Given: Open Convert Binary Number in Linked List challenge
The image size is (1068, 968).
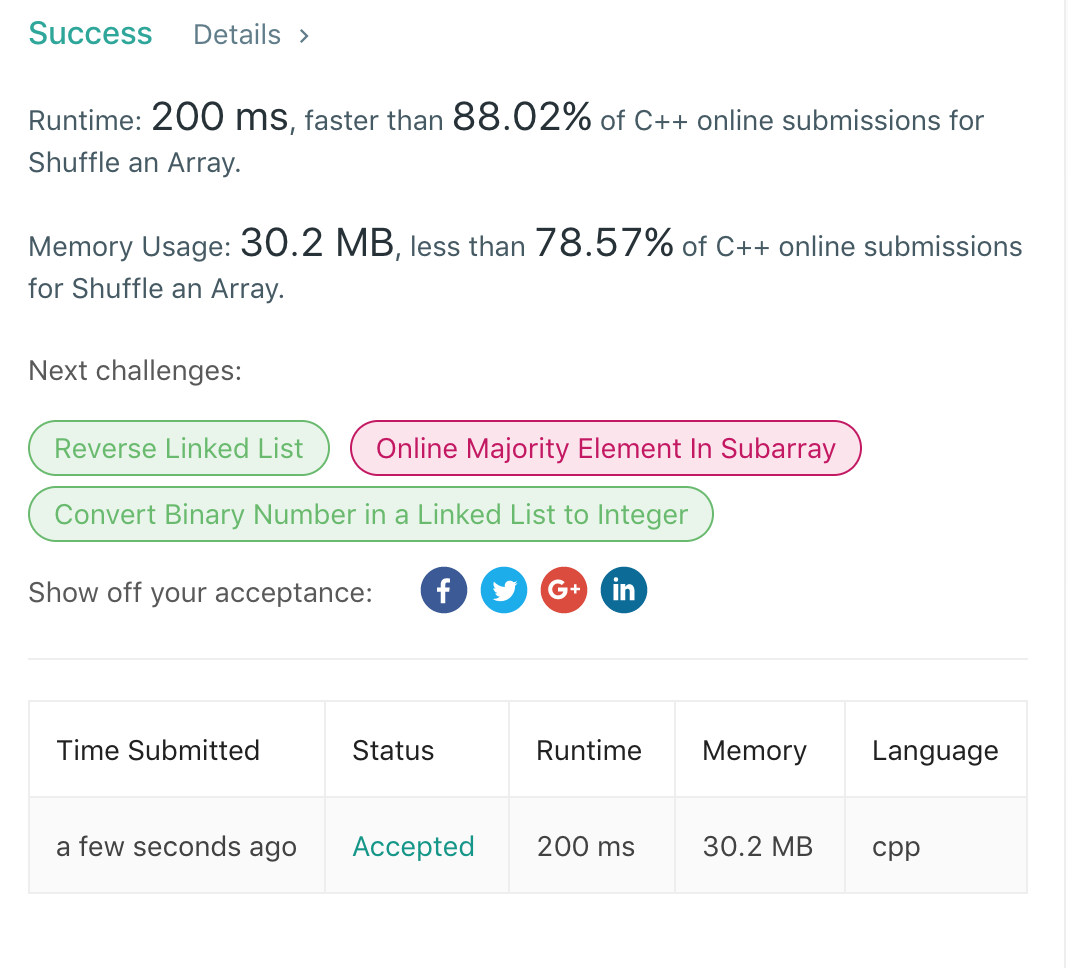Looking at the screenshot, I should [x=371, y=515].
